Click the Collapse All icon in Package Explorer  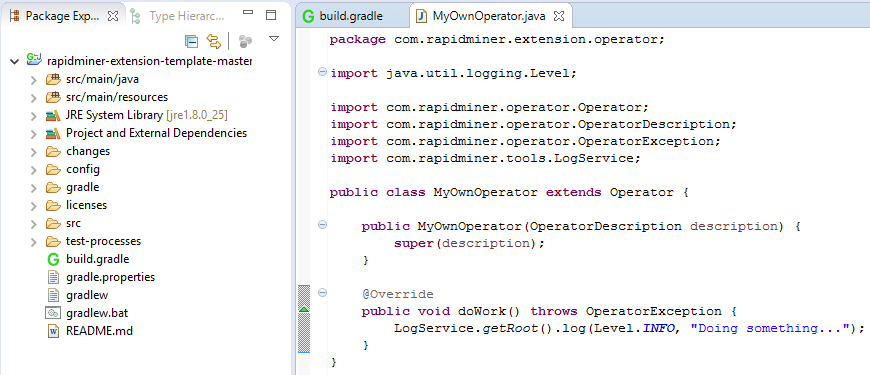(191, 41)
